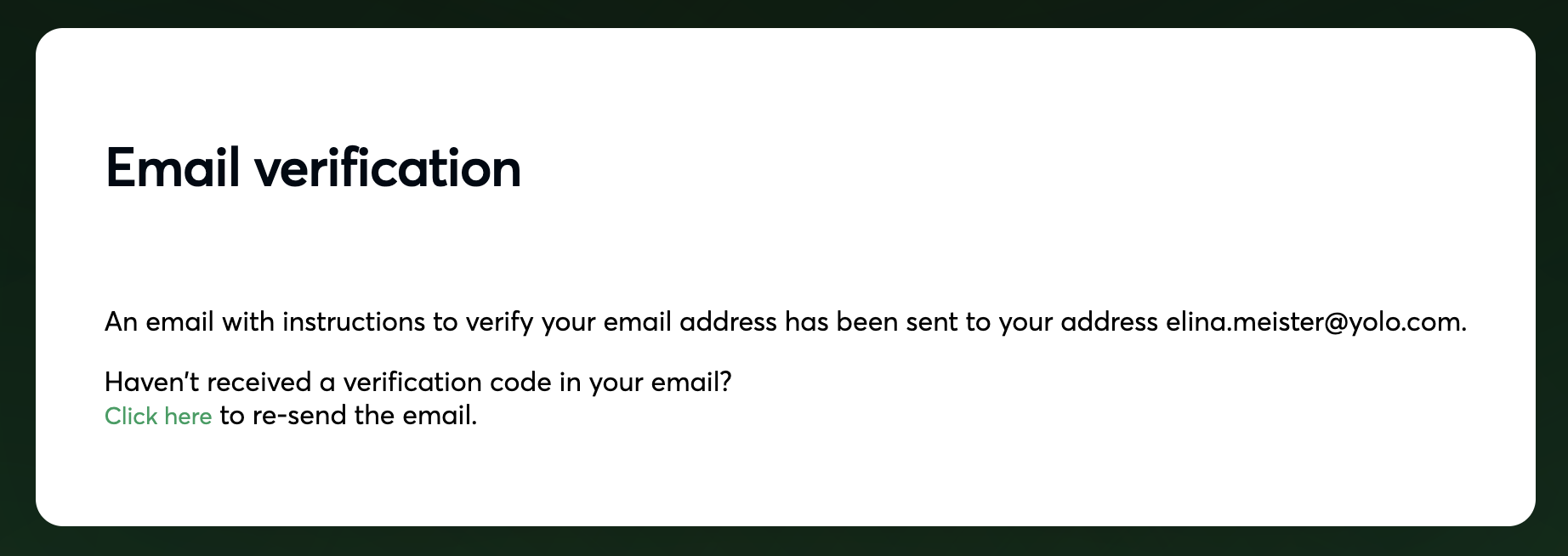Click the word 're-send' after the link
Viewport: 1568px width, 556px height.
pyautogui.click(x=299, y=416)
